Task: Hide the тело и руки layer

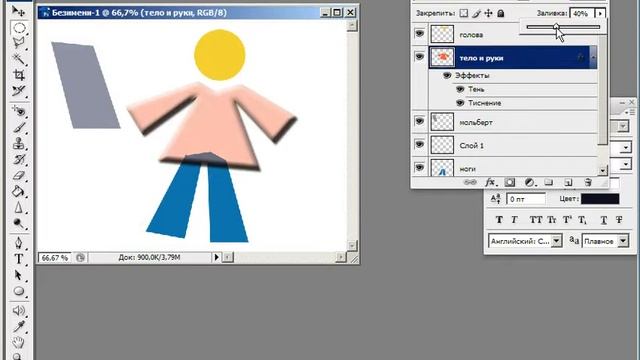Action: click(419, 56)
